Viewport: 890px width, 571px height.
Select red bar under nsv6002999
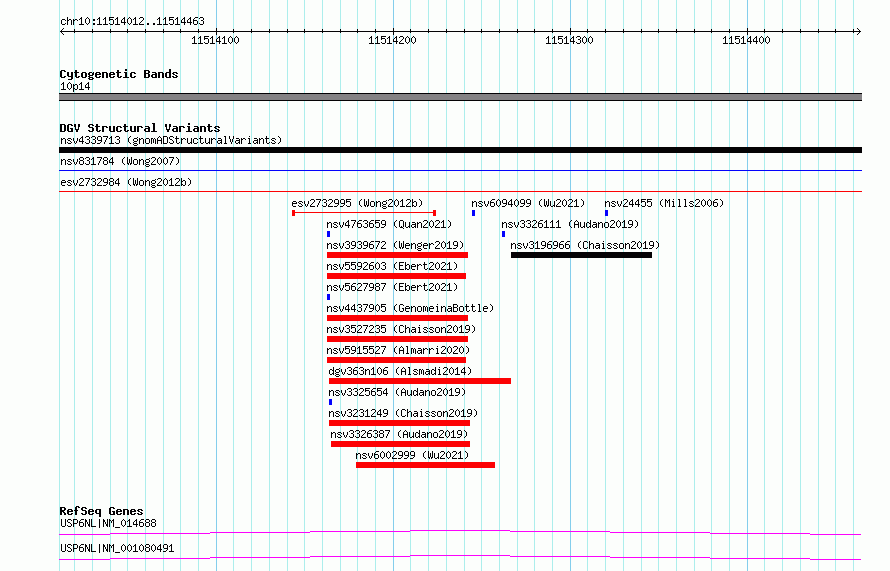[425, 465]
